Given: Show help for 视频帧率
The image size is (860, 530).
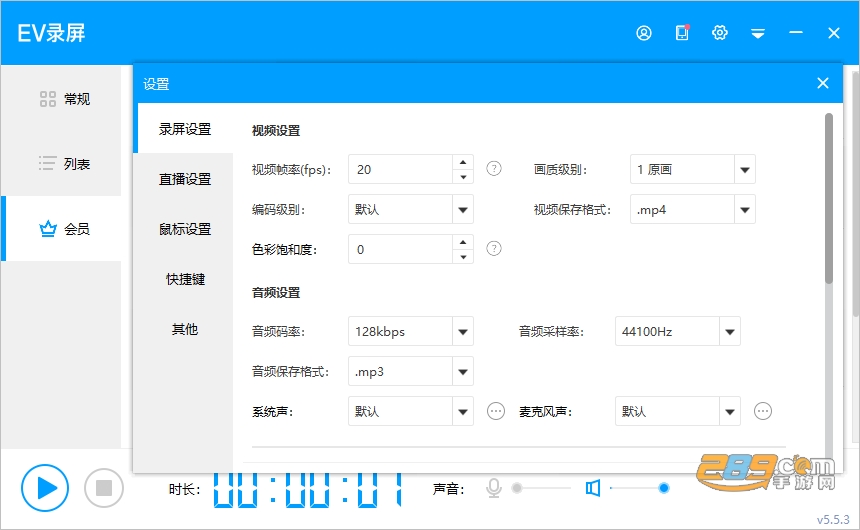Looking at the screenshot, I should pyautogui.click(x=494, y=168).
